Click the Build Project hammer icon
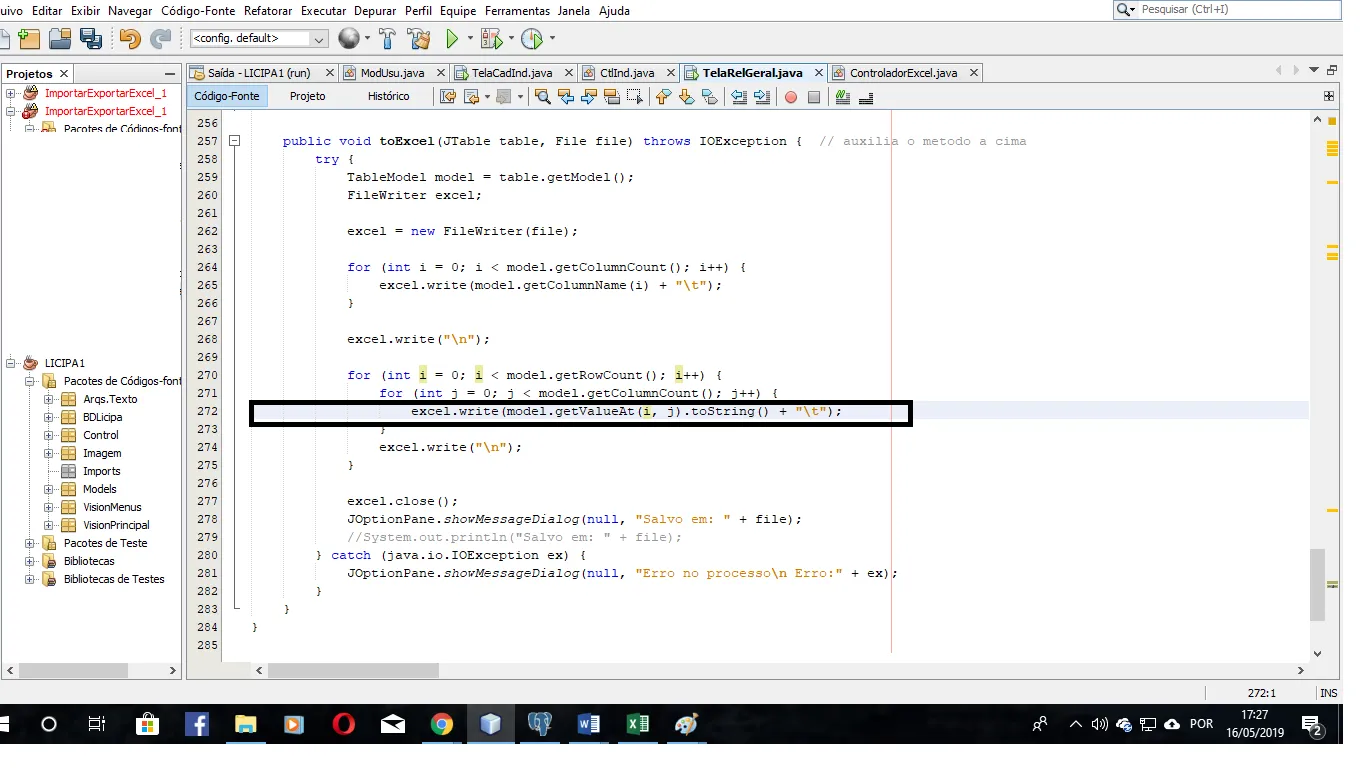Image resolution: width=1366 pixels, height=768 pixels. click(x=387, y=39)
